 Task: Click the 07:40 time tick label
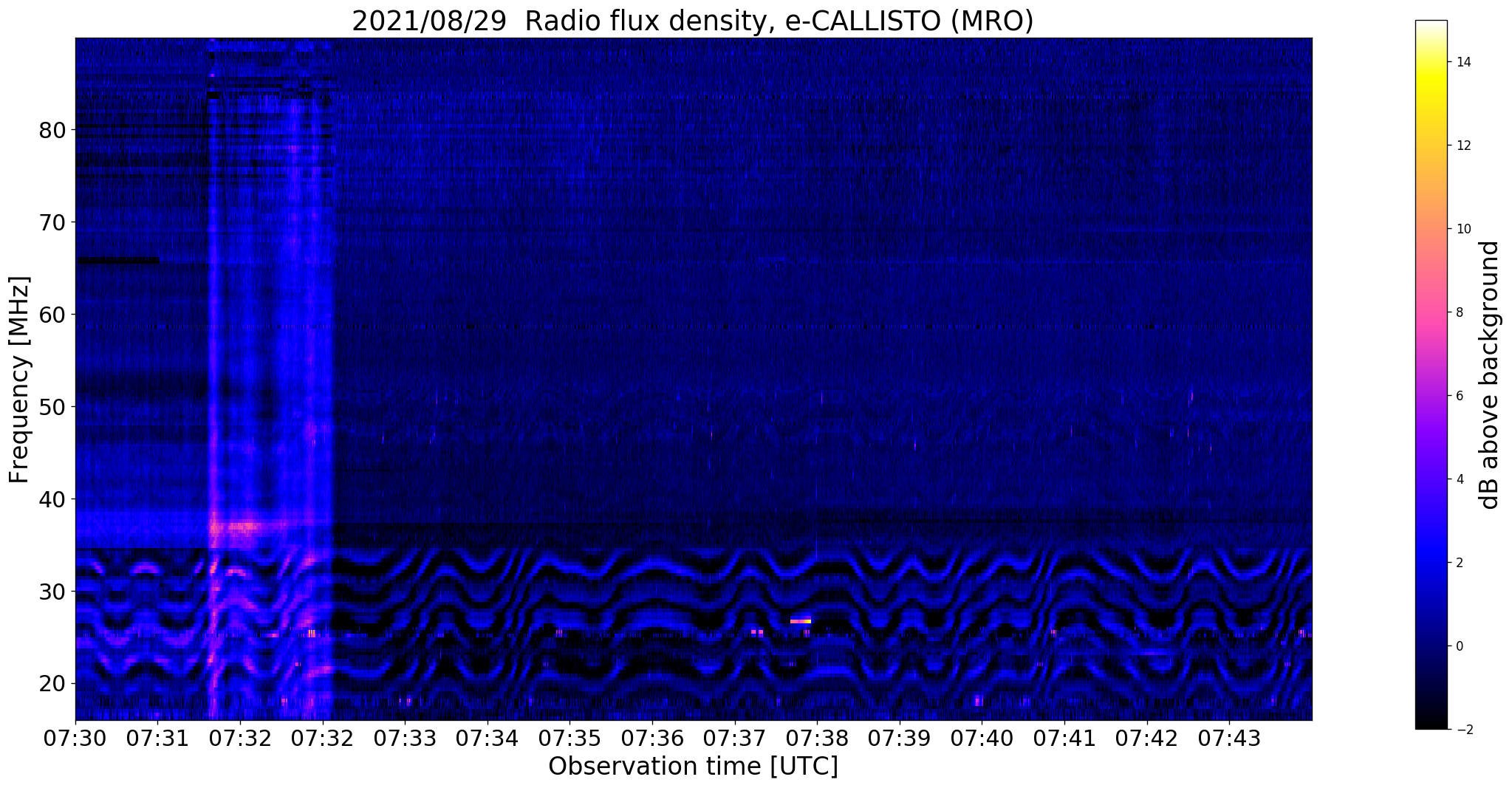[x=982, y=739]
